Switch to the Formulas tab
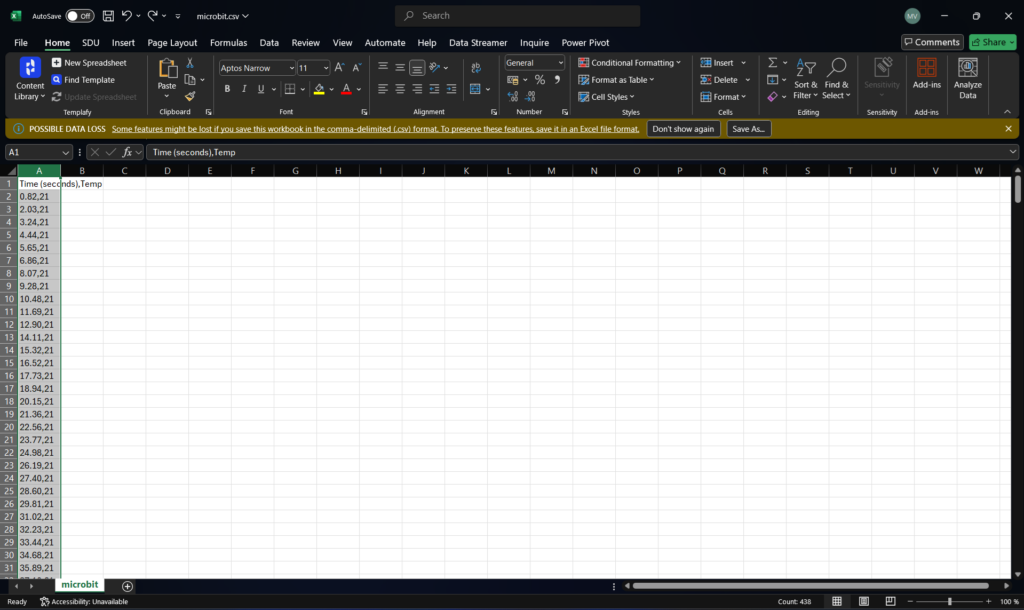Image resolution: width=1024 pixels, height=610 pixels. pos(229,42)
